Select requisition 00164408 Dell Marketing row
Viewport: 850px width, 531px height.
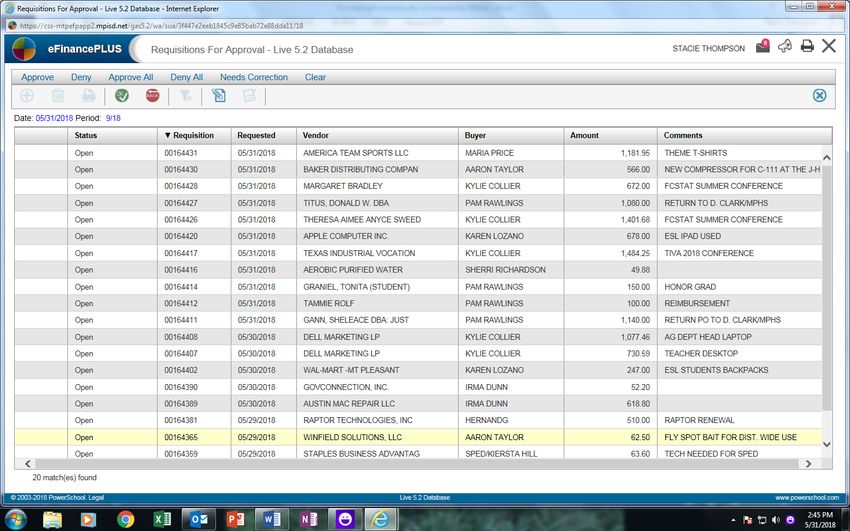coord(418,337)
